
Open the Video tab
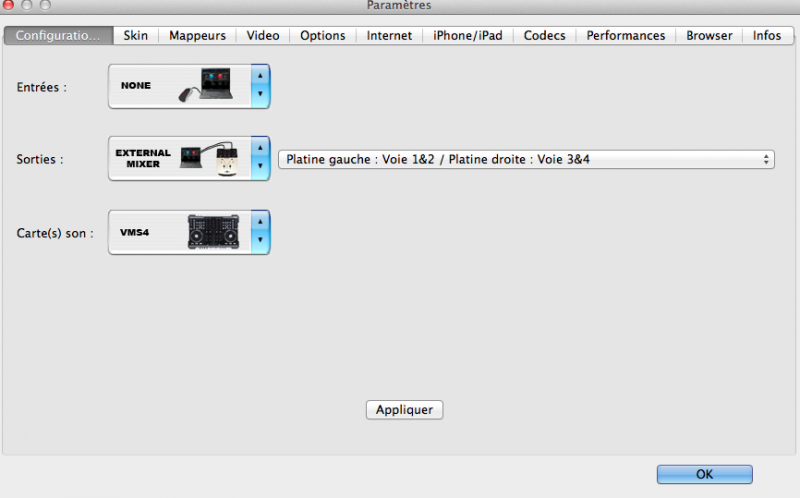click(x=263, y=36)
